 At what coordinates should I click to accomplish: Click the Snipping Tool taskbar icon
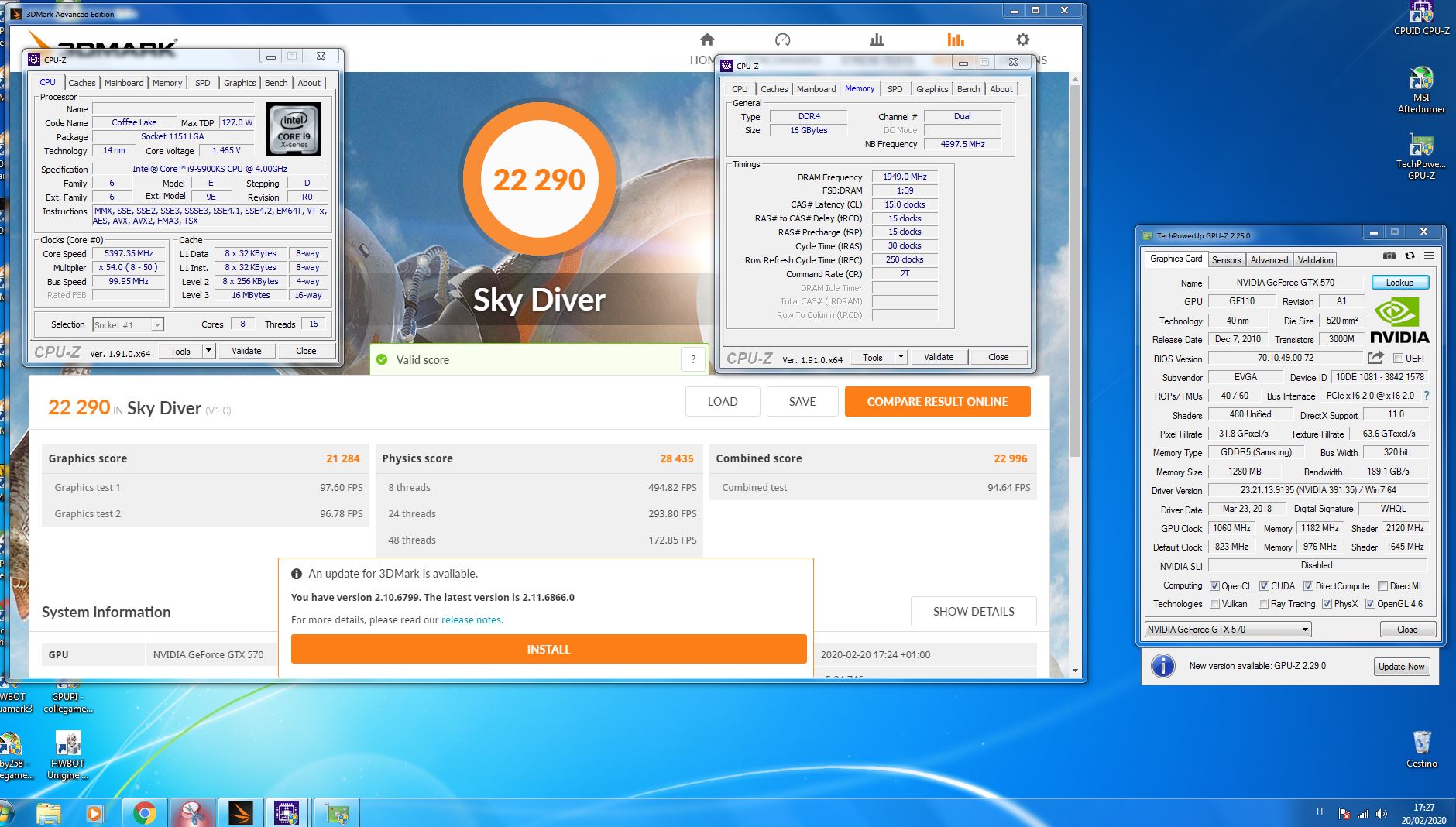click(192, 813)
